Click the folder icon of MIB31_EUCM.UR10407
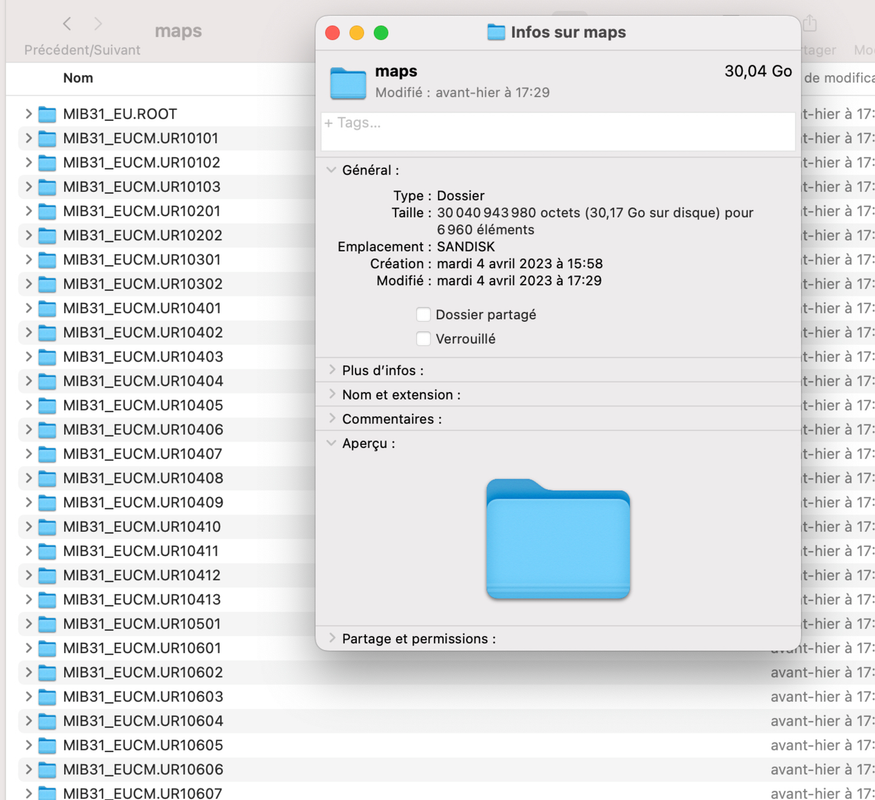The height and width of the screenshot is (800, 875). pos(47,454)
